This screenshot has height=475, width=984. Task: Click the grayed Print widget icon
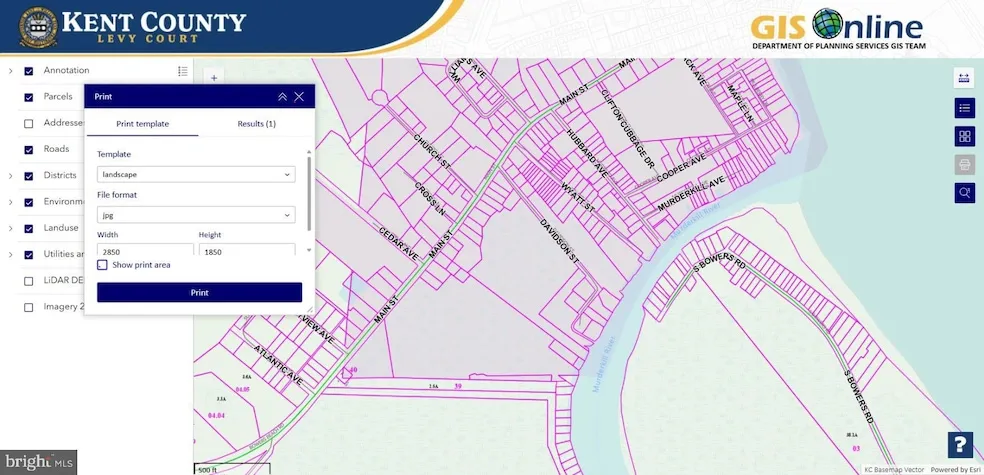click(964, 165)
